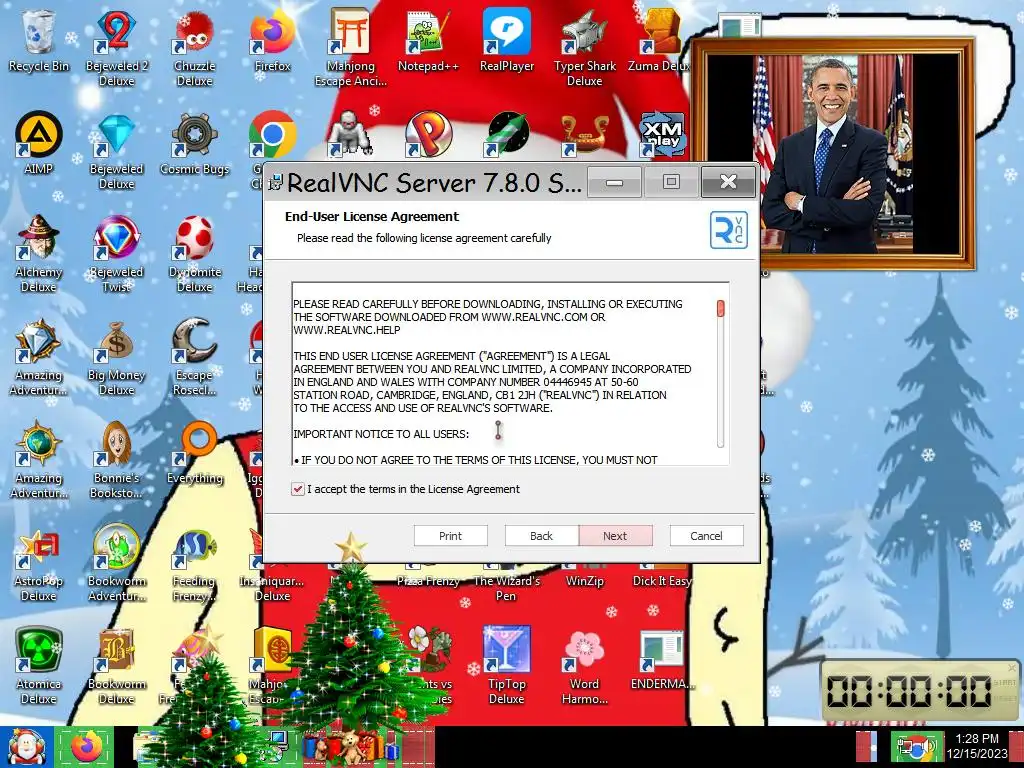Launch the RealPlayer shortcut
Image resolution: width=1024 pixels, height=768 pixels.
506,40
